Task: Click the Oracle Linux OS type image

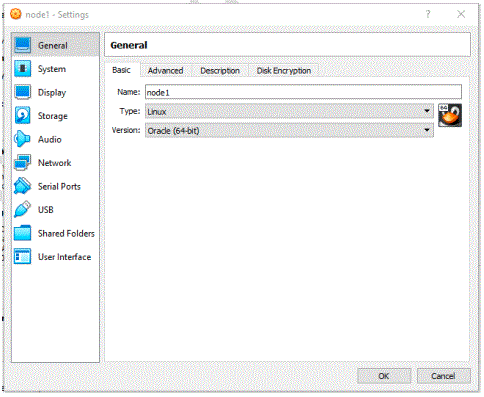Action: tap(450, 115)
